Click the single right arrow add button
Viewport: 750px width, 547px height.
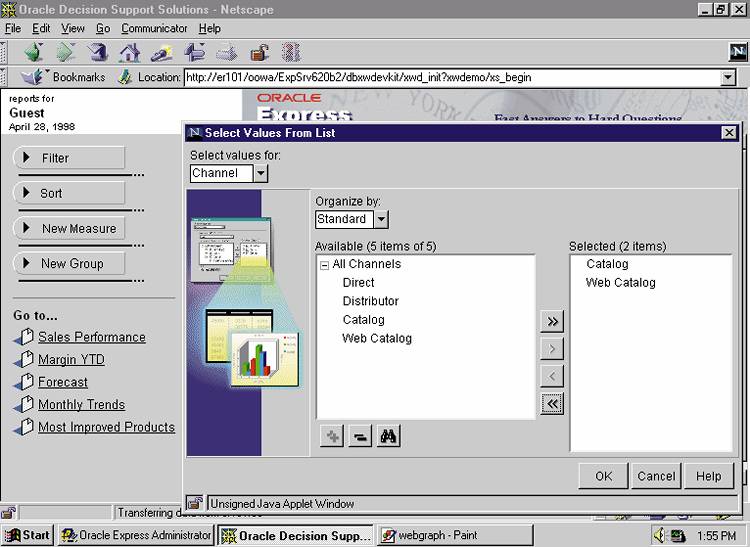[552, 349]
